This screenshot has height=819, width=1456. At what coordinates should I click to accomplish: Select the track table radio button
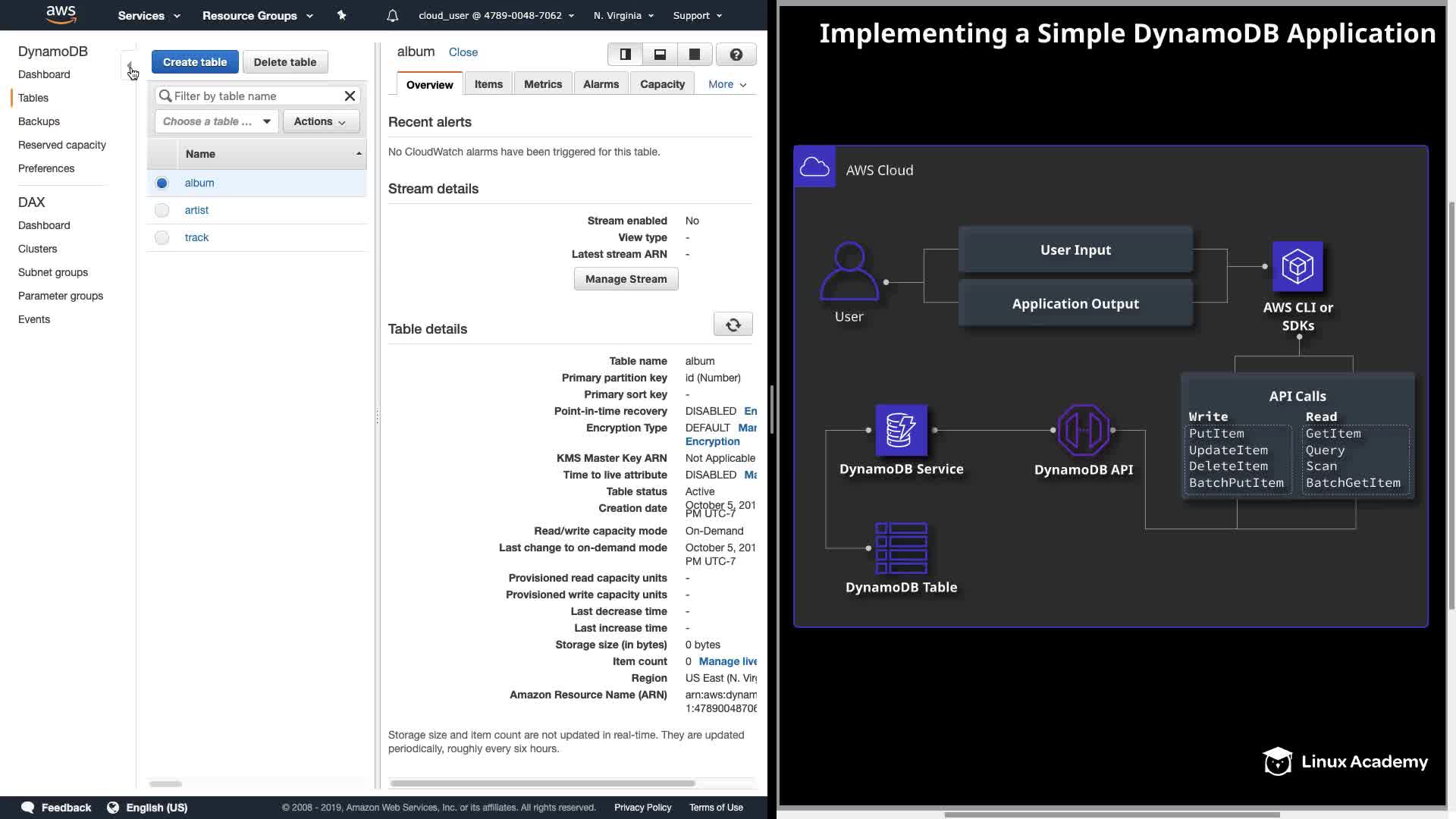point(162,237)
